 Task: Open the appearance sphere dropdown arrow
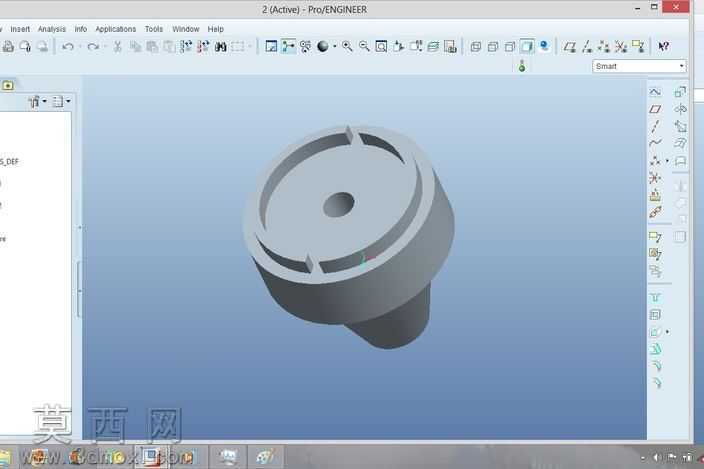334,47
